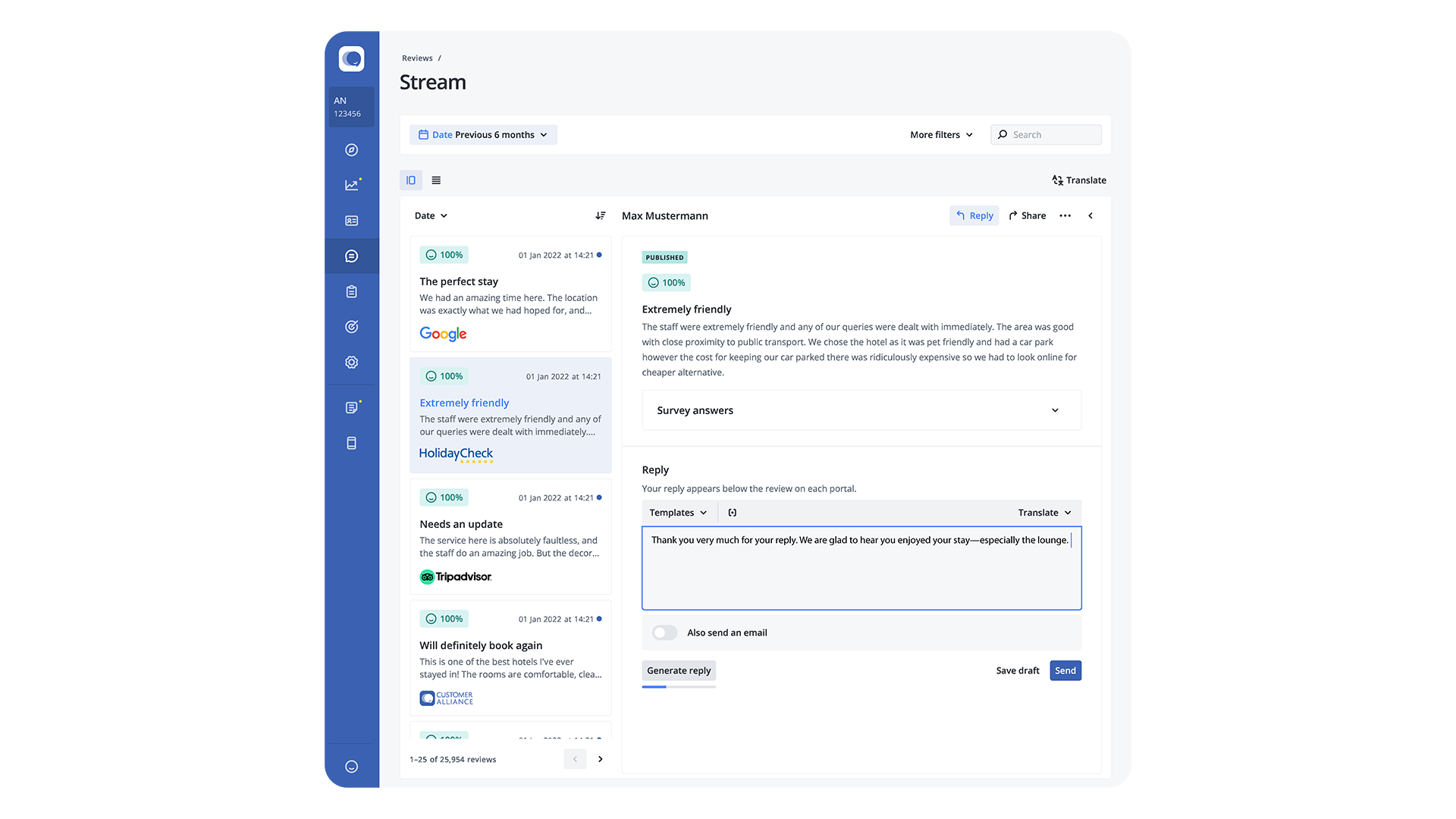Click the target goals sidebar icon
This screenshot has width=1456, height=819.
[x=351, y=327]
